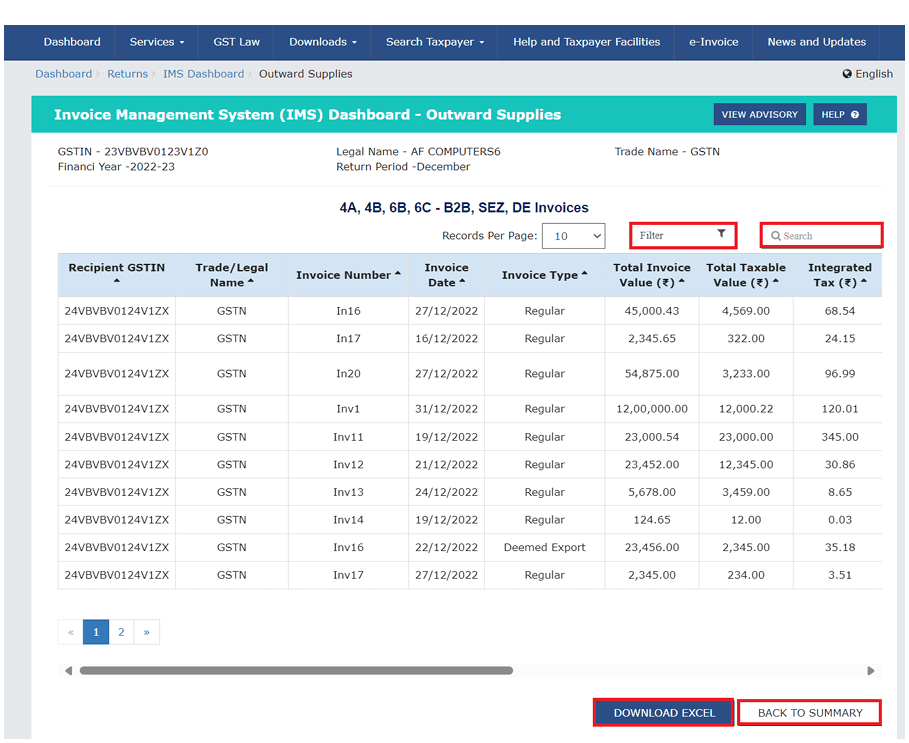Select invoice number Inv12 cell
This screenshot has height=743, width=909.
click(348, 464)
